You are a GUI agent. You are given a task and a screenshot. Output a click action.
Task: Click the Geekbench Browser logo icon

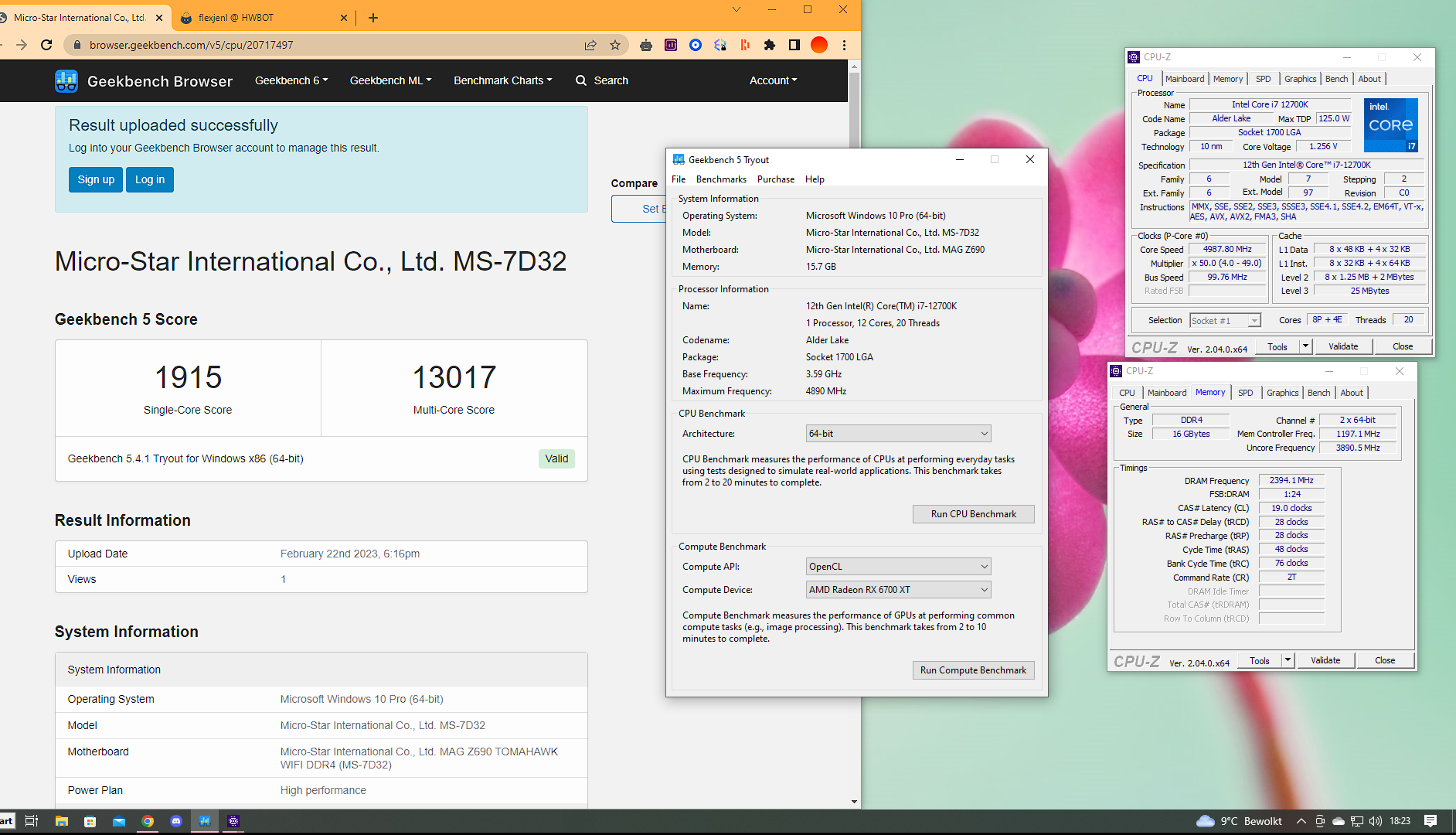click(66, 80)
